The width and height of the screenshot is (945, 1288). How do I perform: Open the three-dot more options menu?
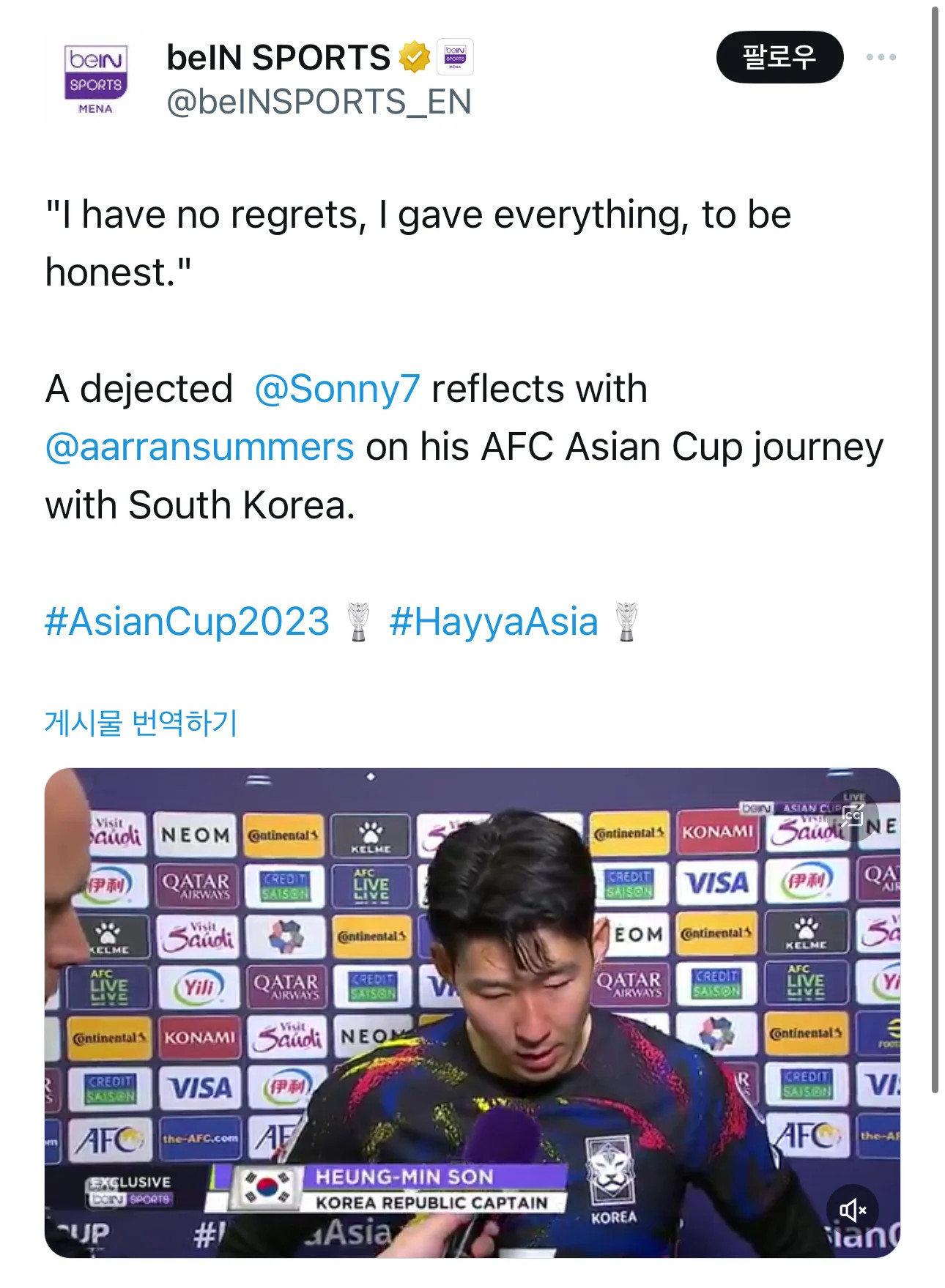[x=880, y=57]
